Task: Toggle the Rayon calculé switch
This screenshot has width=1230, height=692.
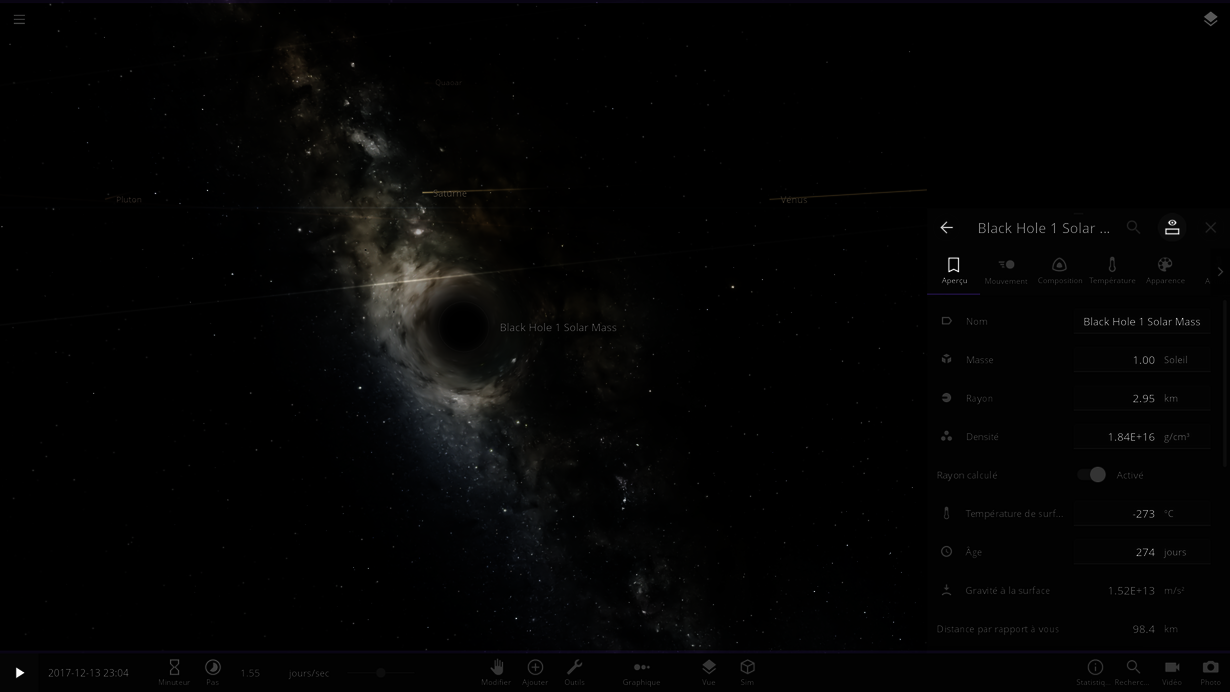Action: (x=1092, y=475)
